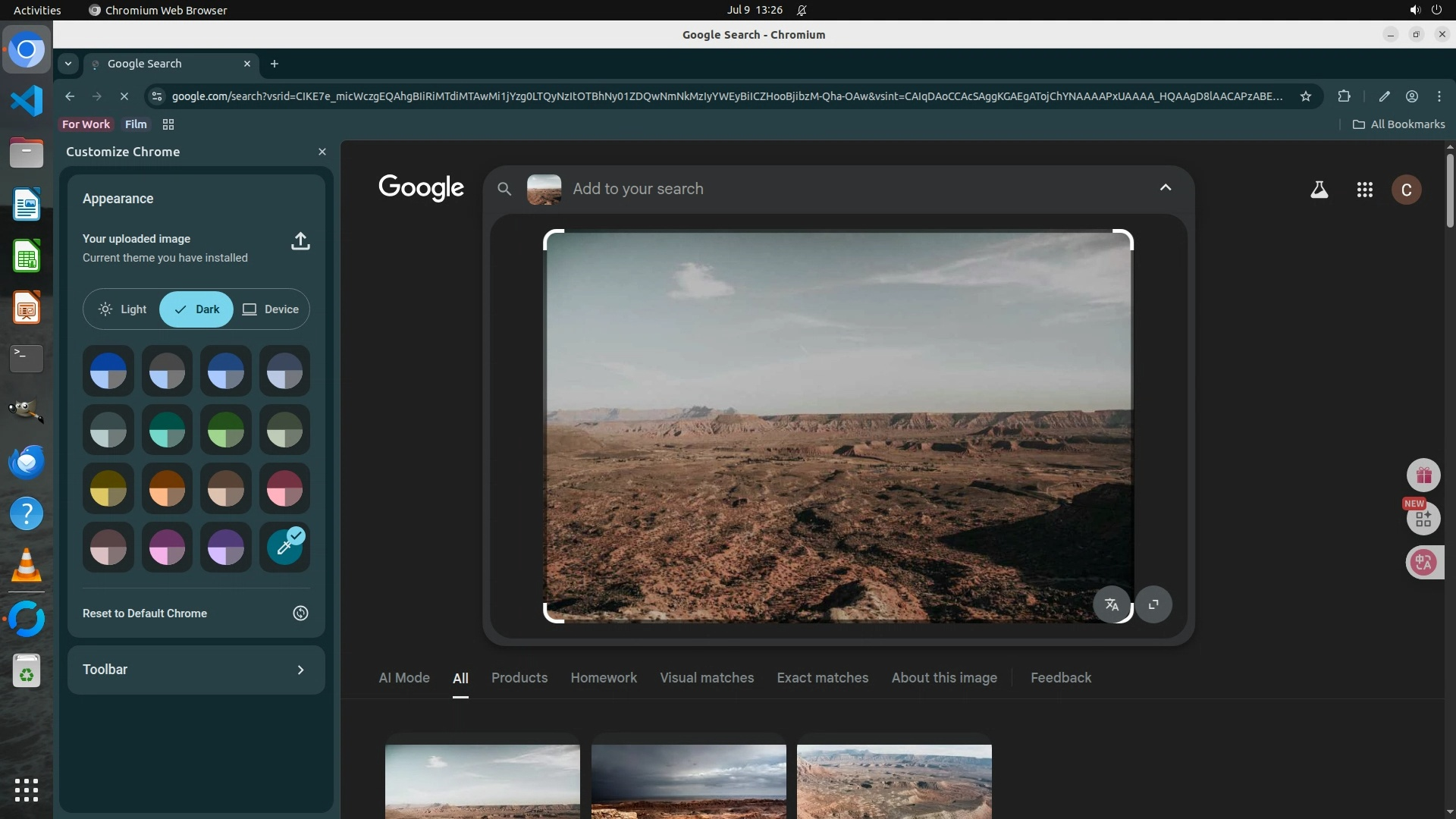
Task: Select the Light appearance mode
Action: tap(122, 309)
